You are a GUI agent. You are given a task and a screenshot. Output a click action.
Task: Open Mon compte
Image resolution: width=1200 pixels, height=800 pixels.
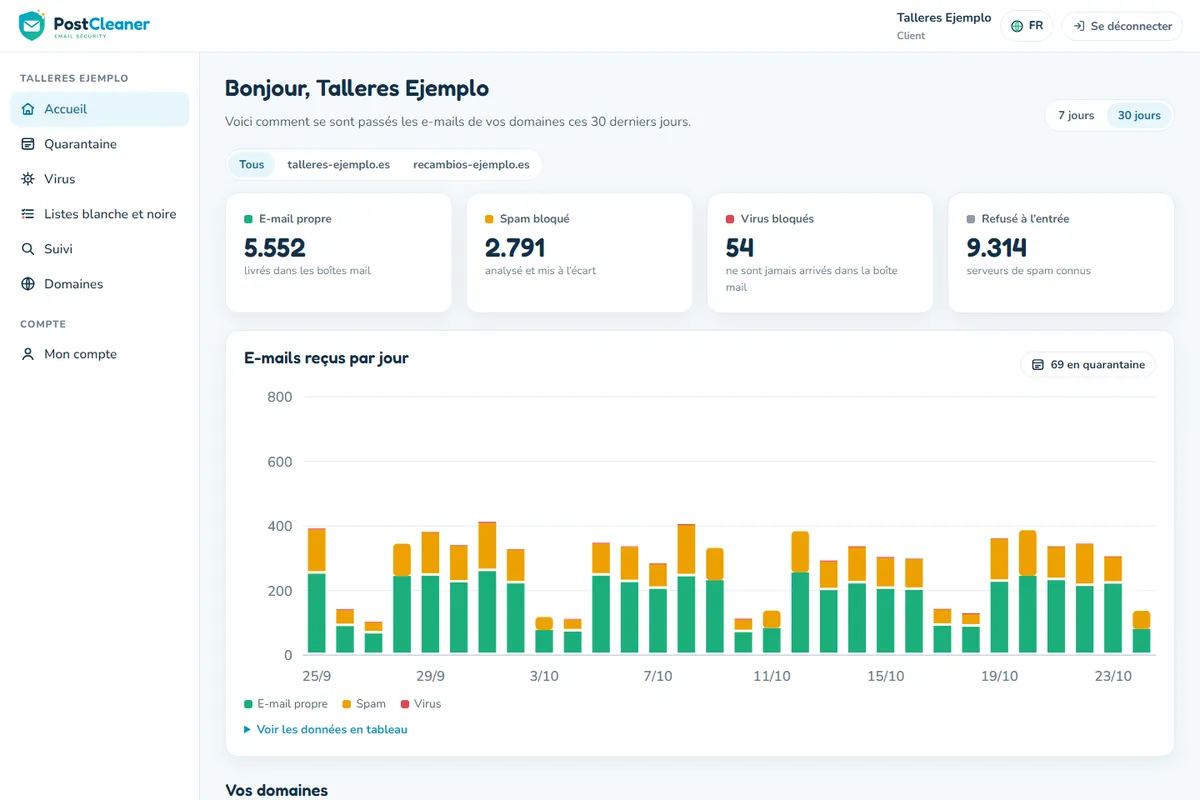click(x=99, y=354)
